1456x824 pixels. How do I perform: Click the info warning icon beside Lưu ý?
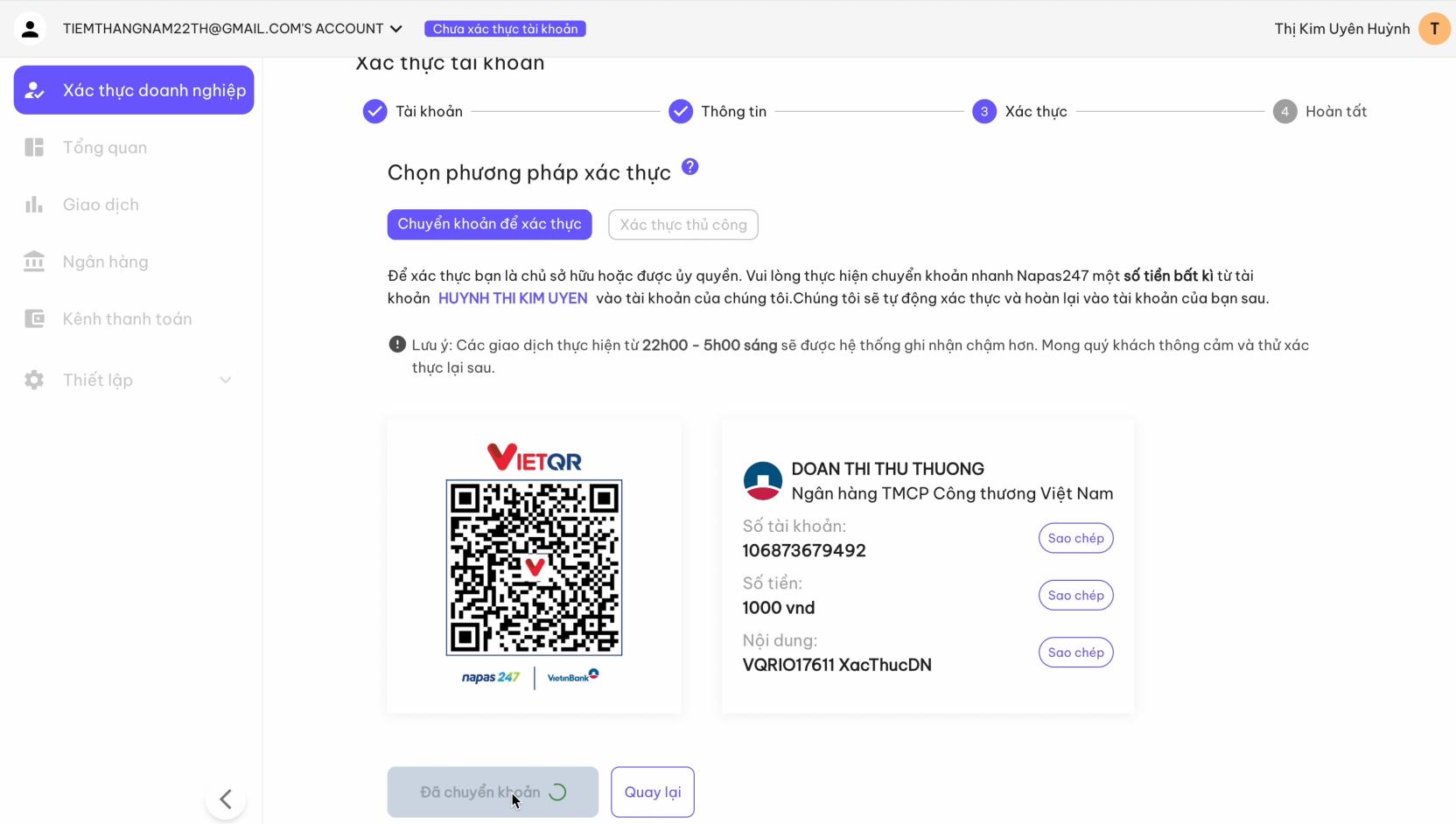(397, 344)
